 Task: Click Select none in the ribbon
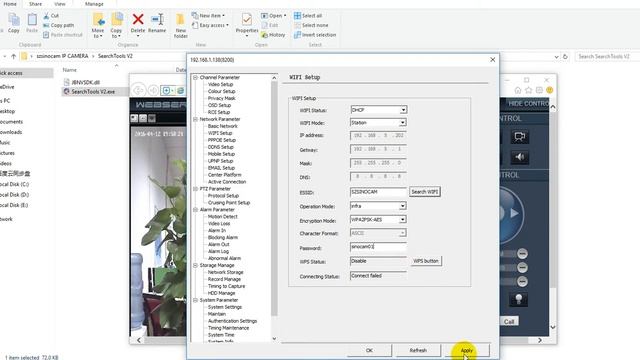tap(311, 25)
